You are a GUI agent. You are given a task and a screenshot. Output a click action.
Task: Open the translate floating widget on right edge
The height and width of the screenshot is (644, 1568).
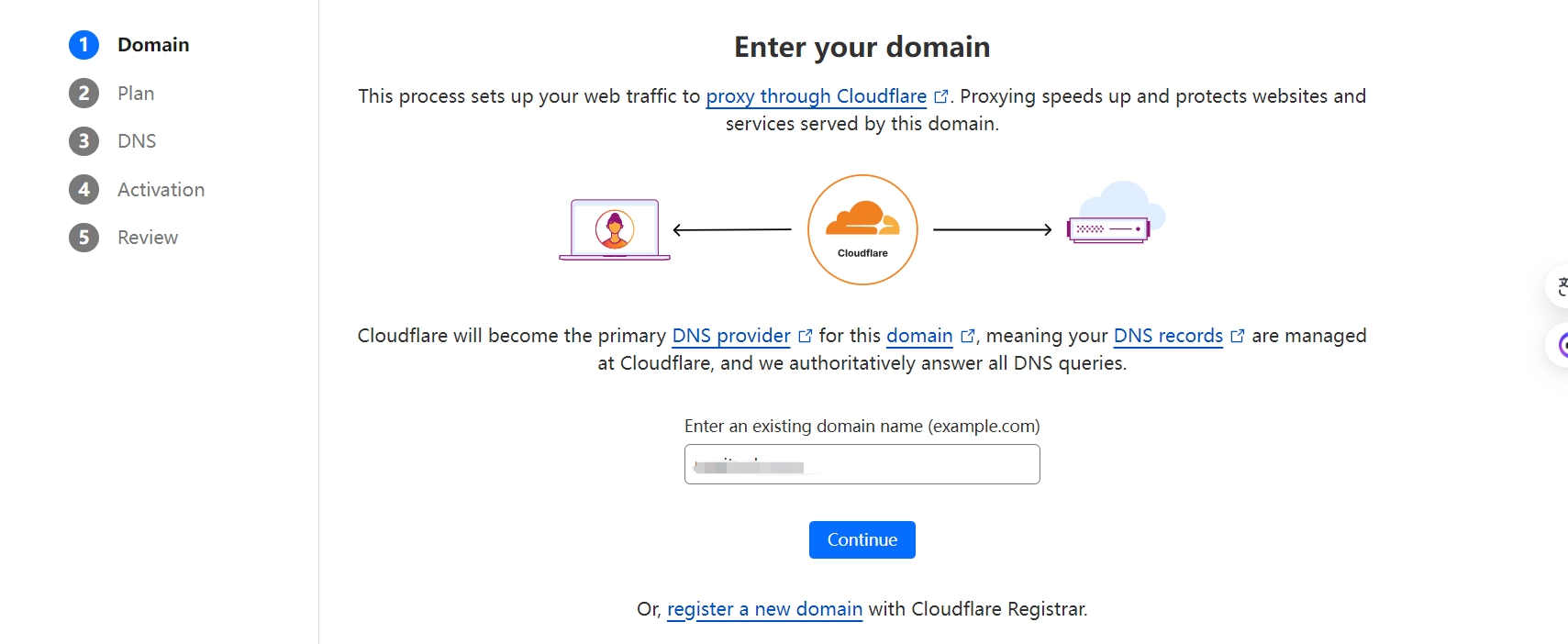[1559, 288]
